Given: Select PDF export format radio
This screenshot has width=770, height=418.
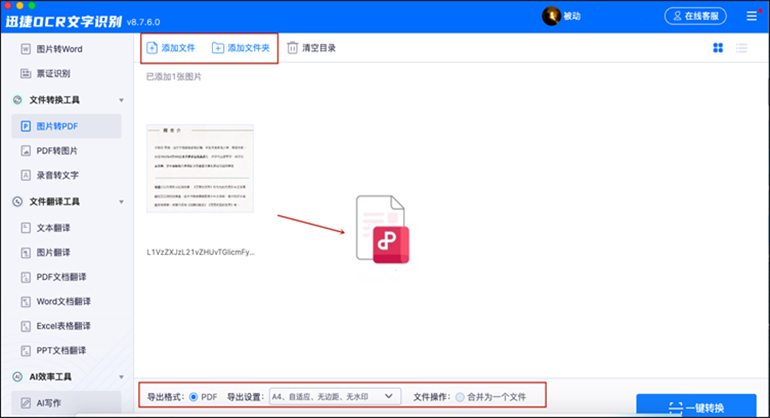Looking at the screenshot, I should coord(193,397).
